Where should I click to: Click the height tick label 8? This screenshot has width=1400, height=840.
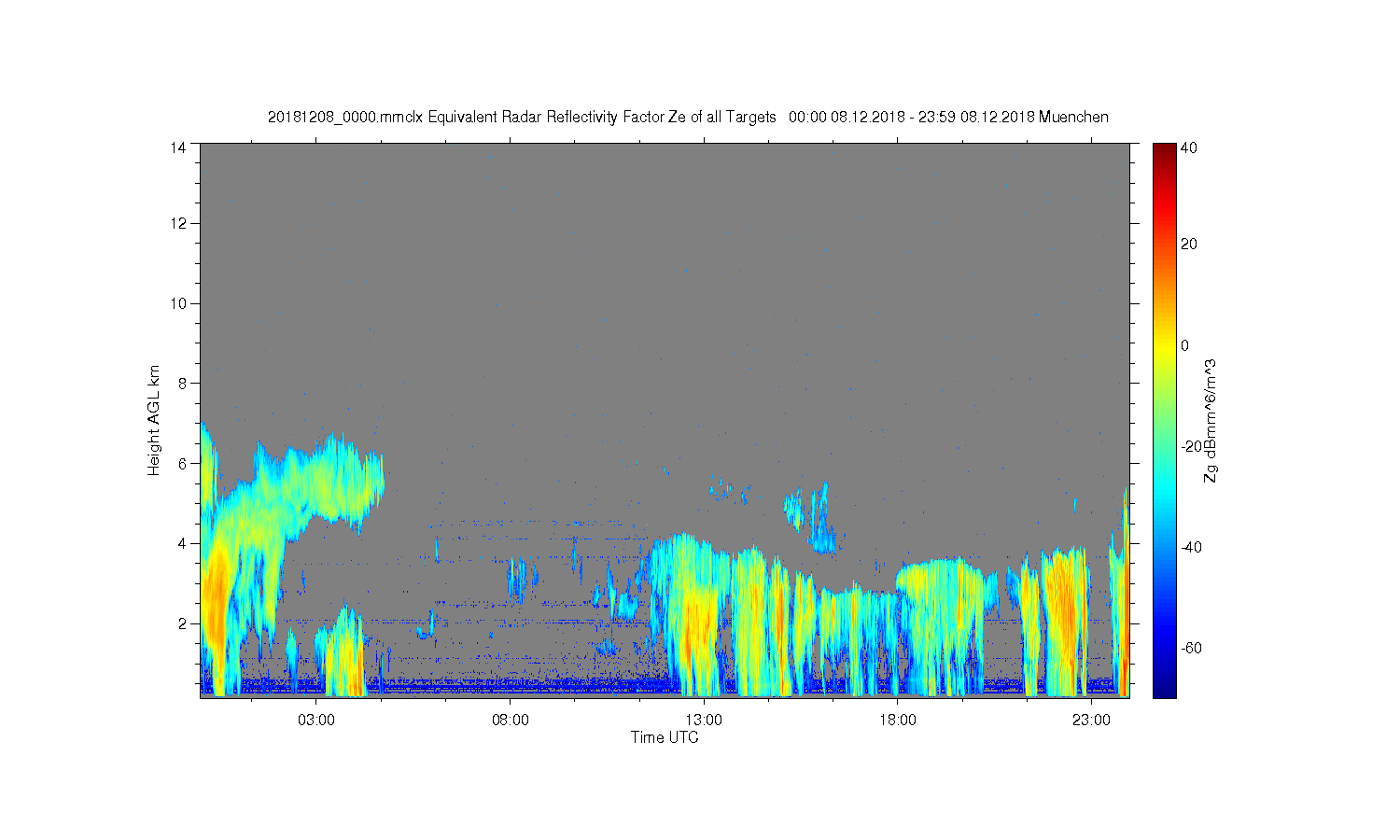tap(183, 383)
